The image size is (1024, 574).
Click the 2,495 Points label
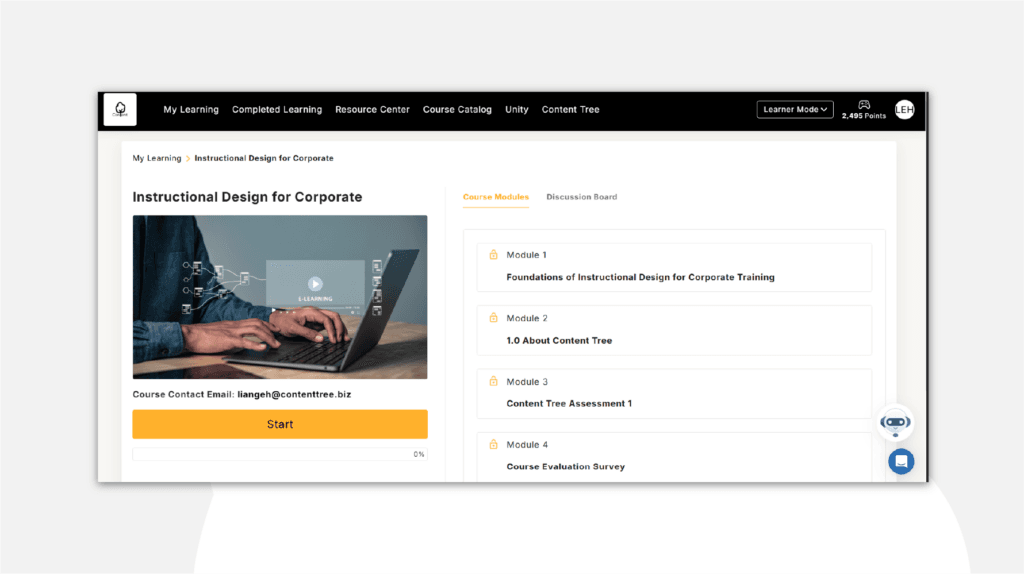[x=864, y=116]
